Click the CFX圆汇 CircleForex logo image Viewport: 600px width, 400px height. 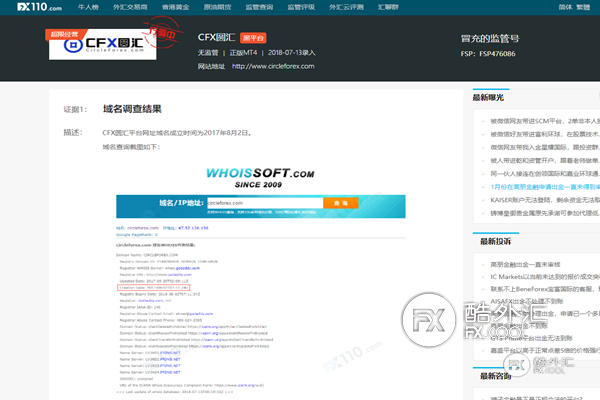tap(103, 44)
